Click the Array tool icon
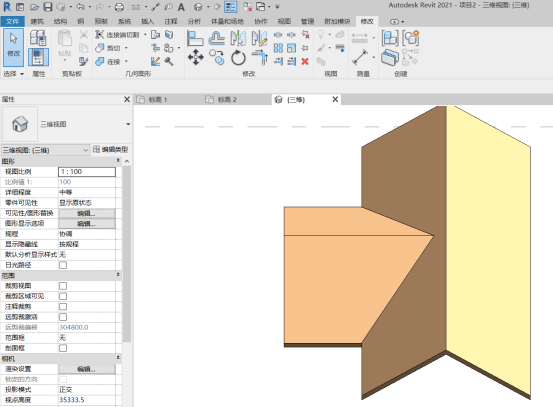553x407 pixels. click(x=278, y=48)
